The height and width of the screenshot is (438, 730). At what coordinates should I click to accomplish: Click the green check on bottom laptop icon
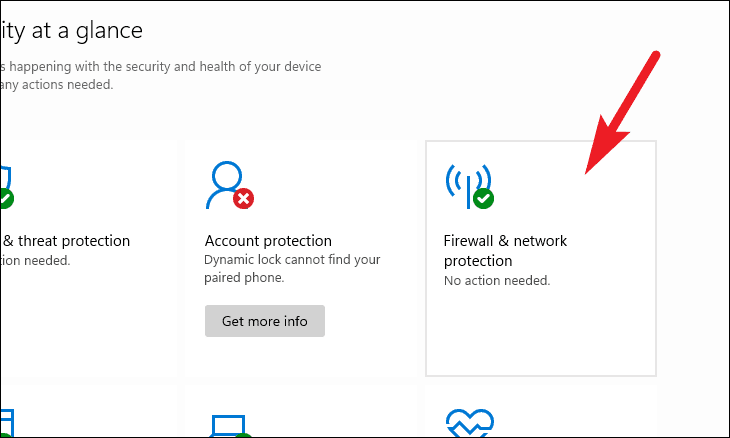click(x=244, y=432)
